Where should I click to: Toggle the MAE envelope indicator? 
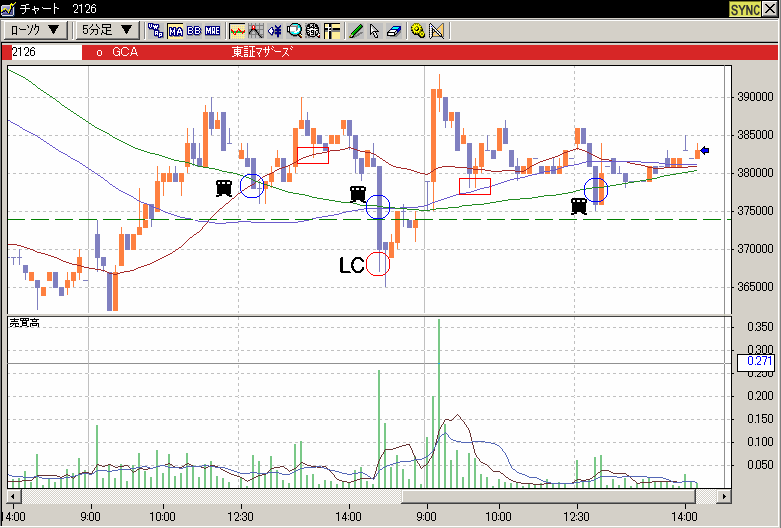(213, 31)
